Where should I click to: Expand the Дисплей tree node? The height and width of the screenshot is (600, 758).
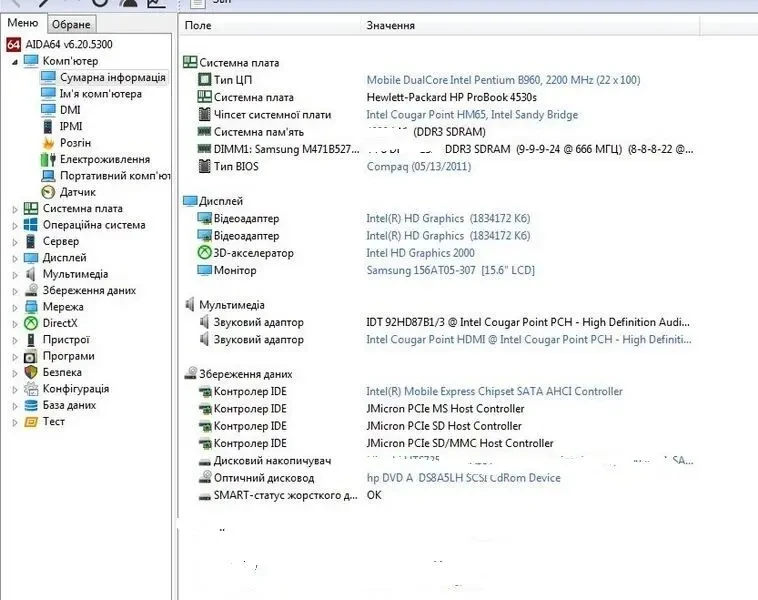tap(15, 259)
